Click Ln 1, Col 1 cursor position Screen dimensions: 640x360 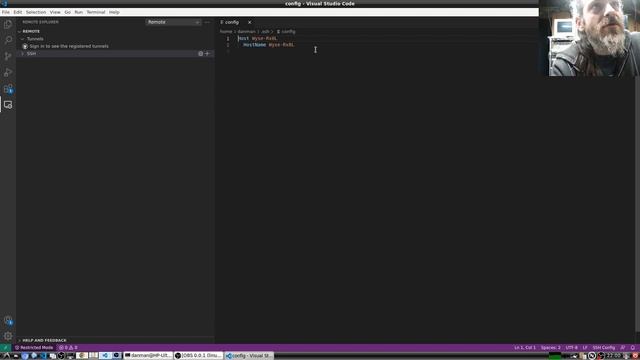pyautogui.click(x=525, y=348)
